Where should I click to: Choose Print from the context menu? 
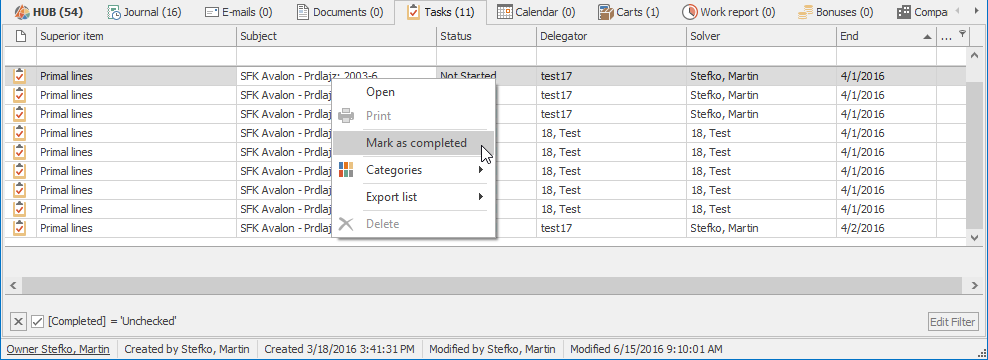(413, 116)
